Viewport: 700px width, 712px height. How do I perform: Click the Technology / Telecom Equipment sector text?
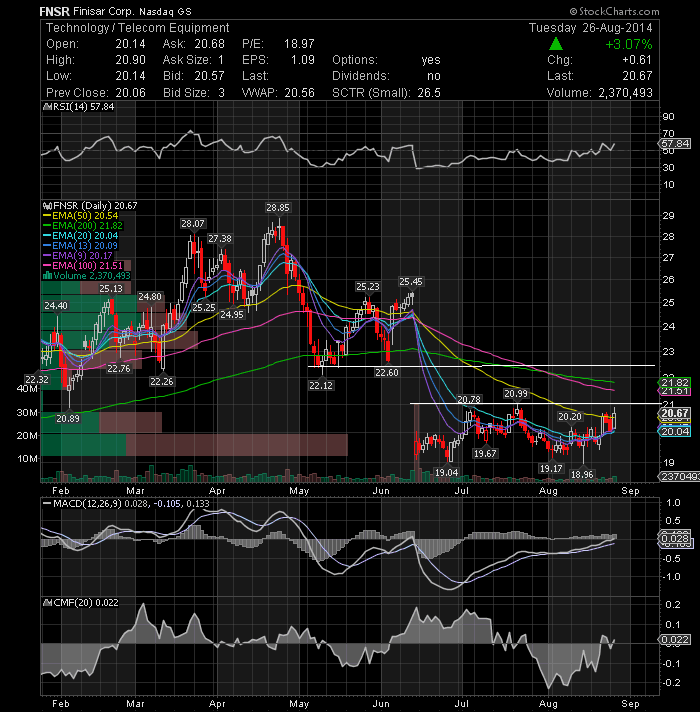click(x=138, y=28)
